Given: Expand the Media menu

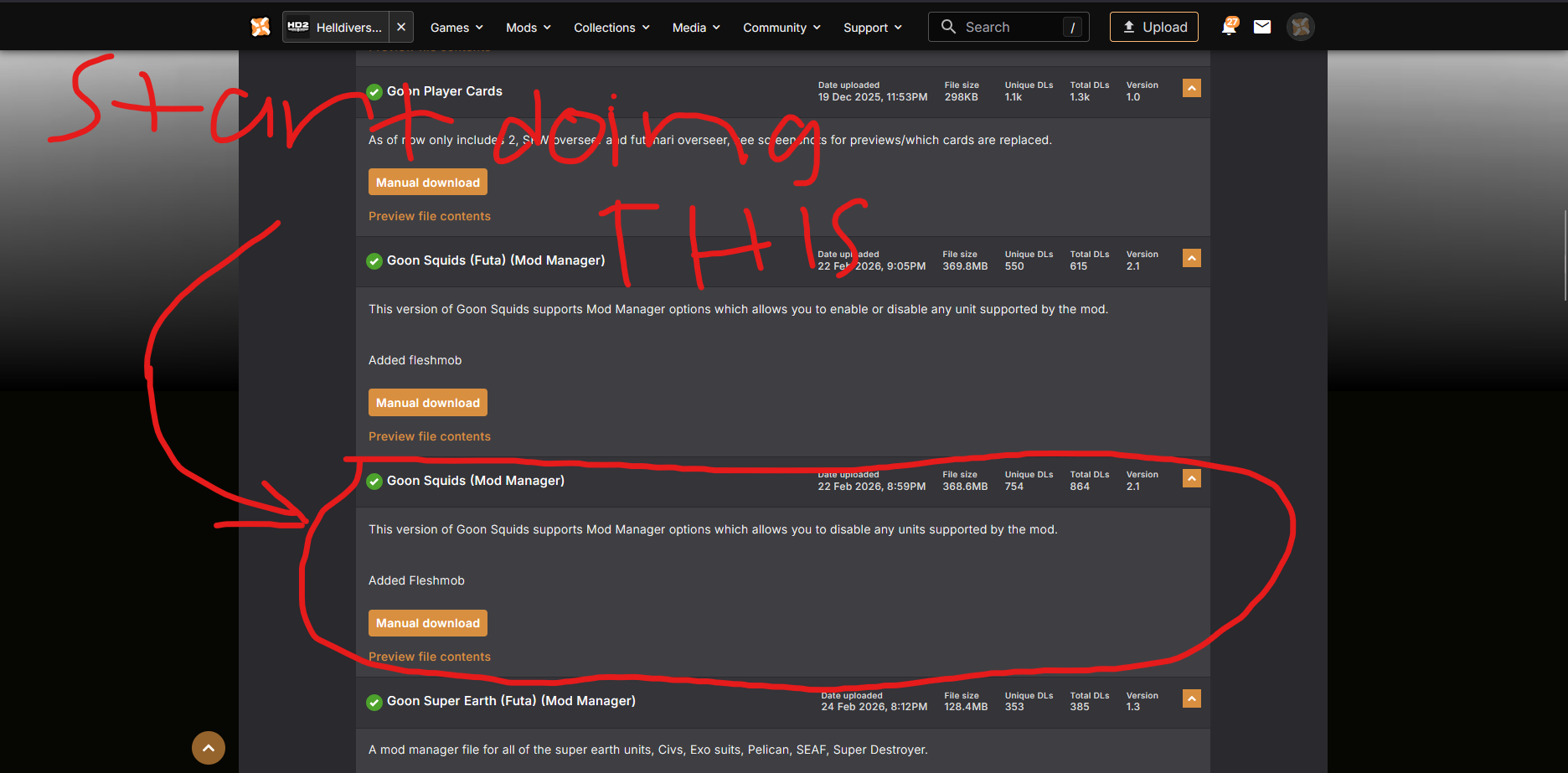Looking at the screenshot, I should (696, 28).
